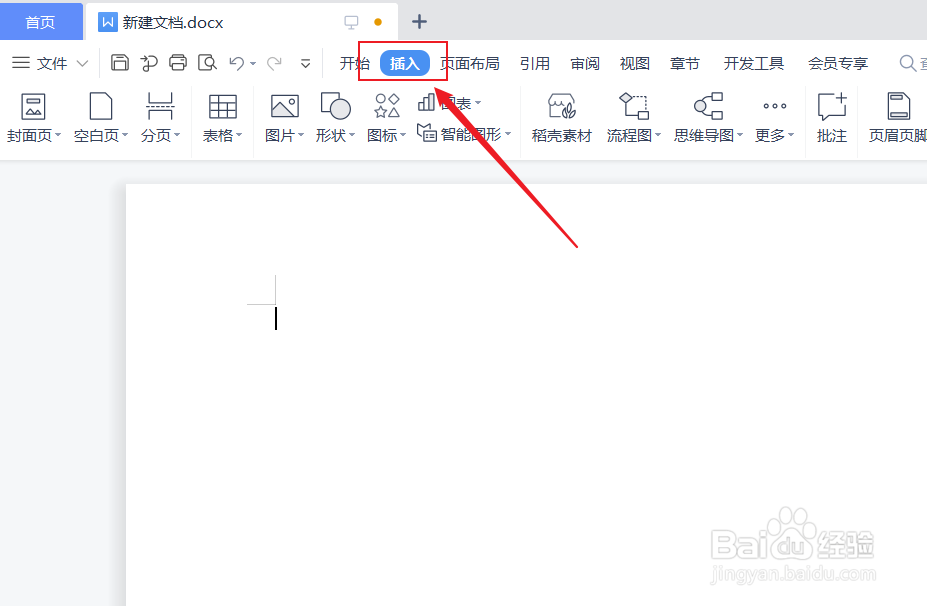
Task: Click the table (表格) grid icon
Action: click(223, 107)
